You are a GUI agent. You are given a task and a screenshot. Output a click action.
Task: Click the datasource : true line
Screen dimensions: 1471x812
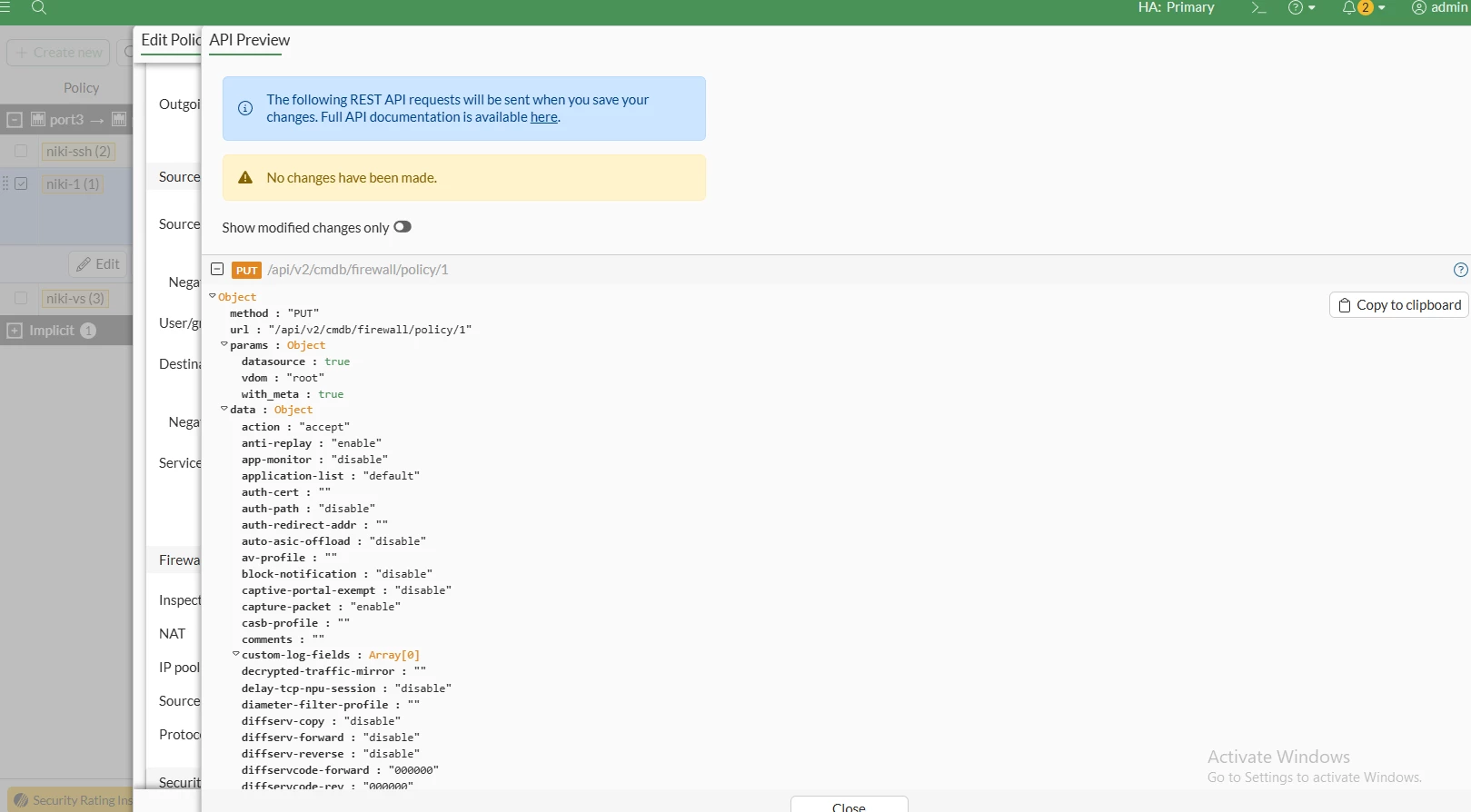[295, 361]
